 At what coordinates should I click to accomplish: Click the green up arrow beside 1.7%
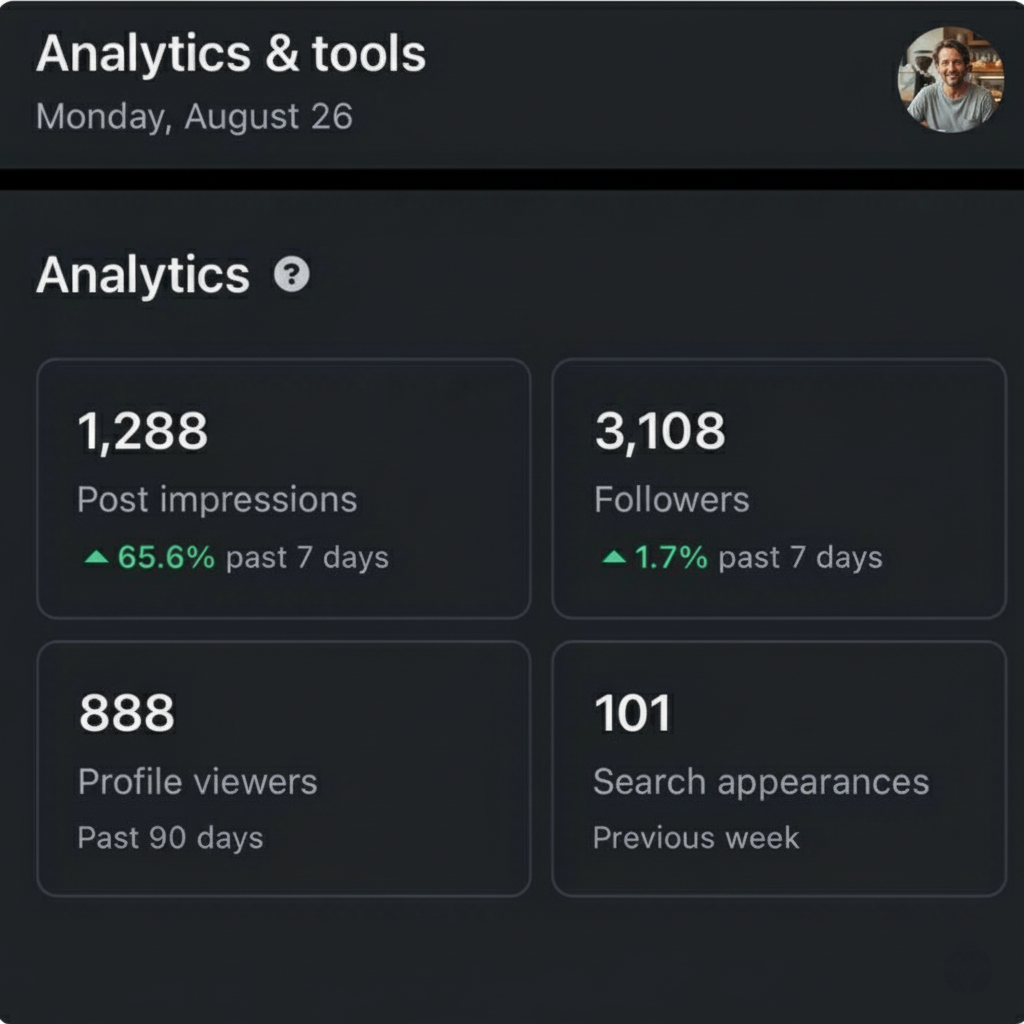tap(614, 558)
